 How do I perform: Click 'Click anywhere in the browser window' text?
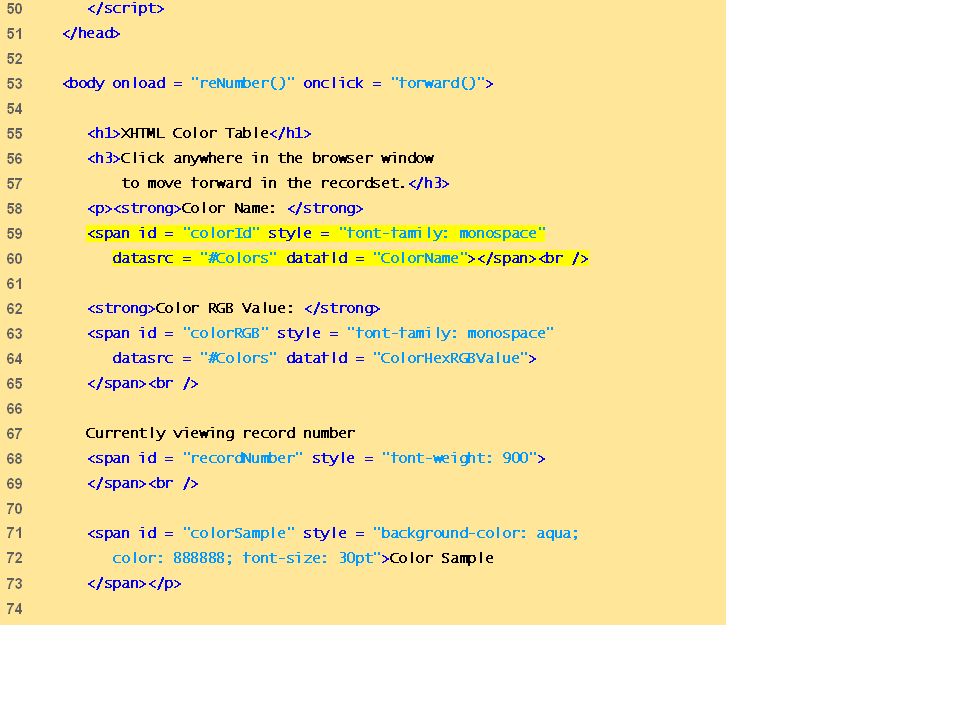[277, 159]
